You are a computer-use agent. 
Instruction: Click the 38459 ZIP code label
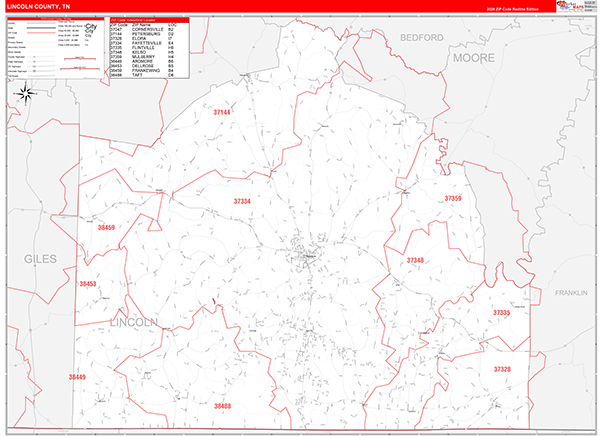(x=106, y=228)
